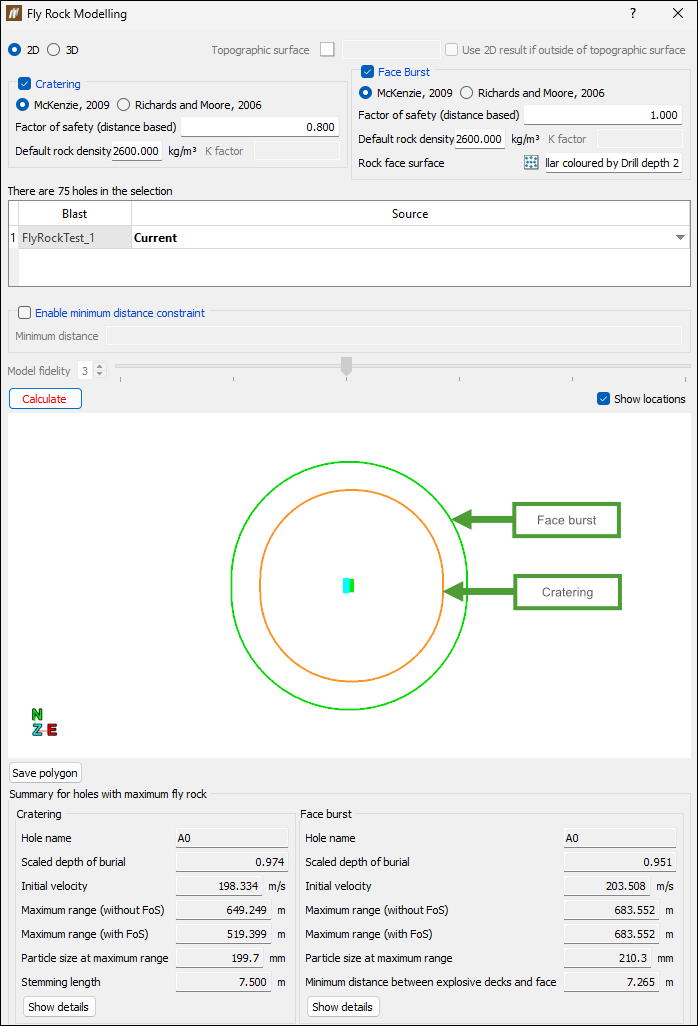The width and height of the screenshot is (698, 1026).
Task: Click the Blast column header
Action: (75, 214)
